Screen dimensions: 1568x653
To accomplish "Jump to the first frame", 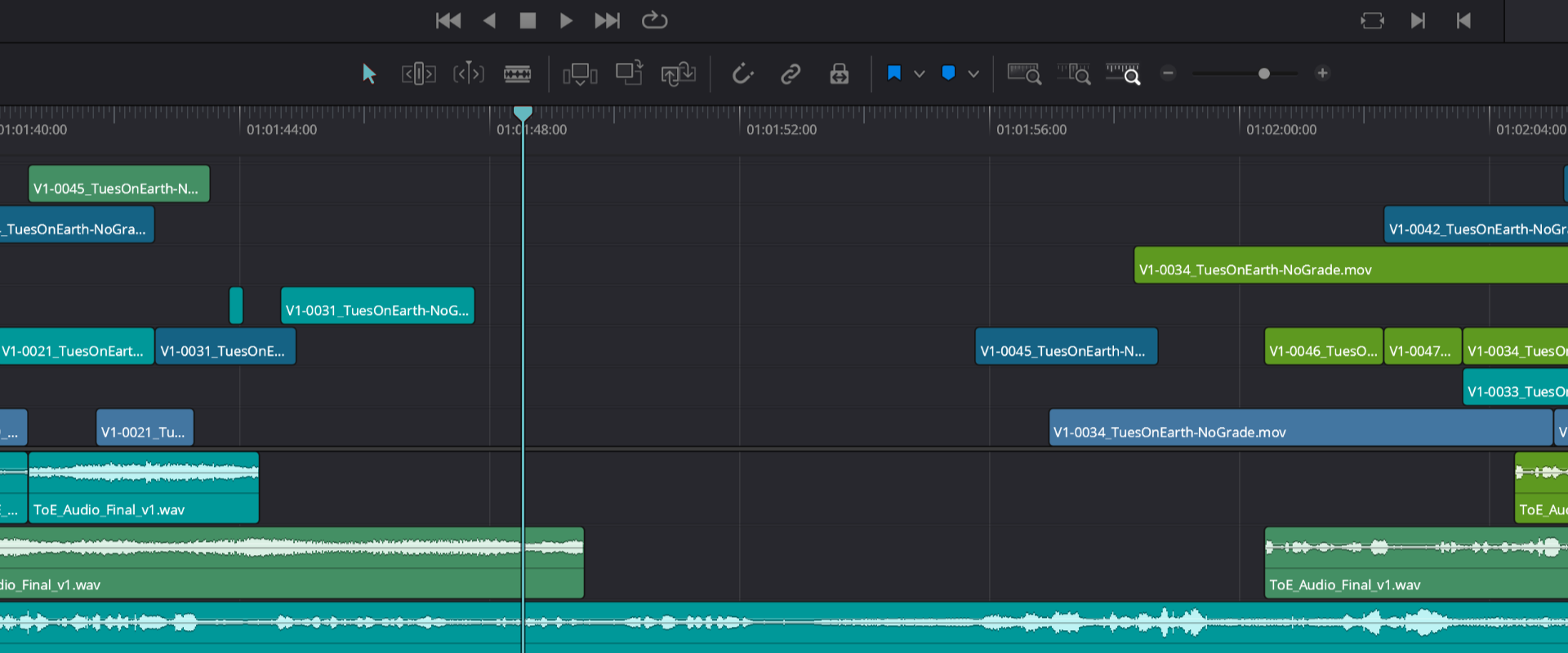I will click(448, 20).
